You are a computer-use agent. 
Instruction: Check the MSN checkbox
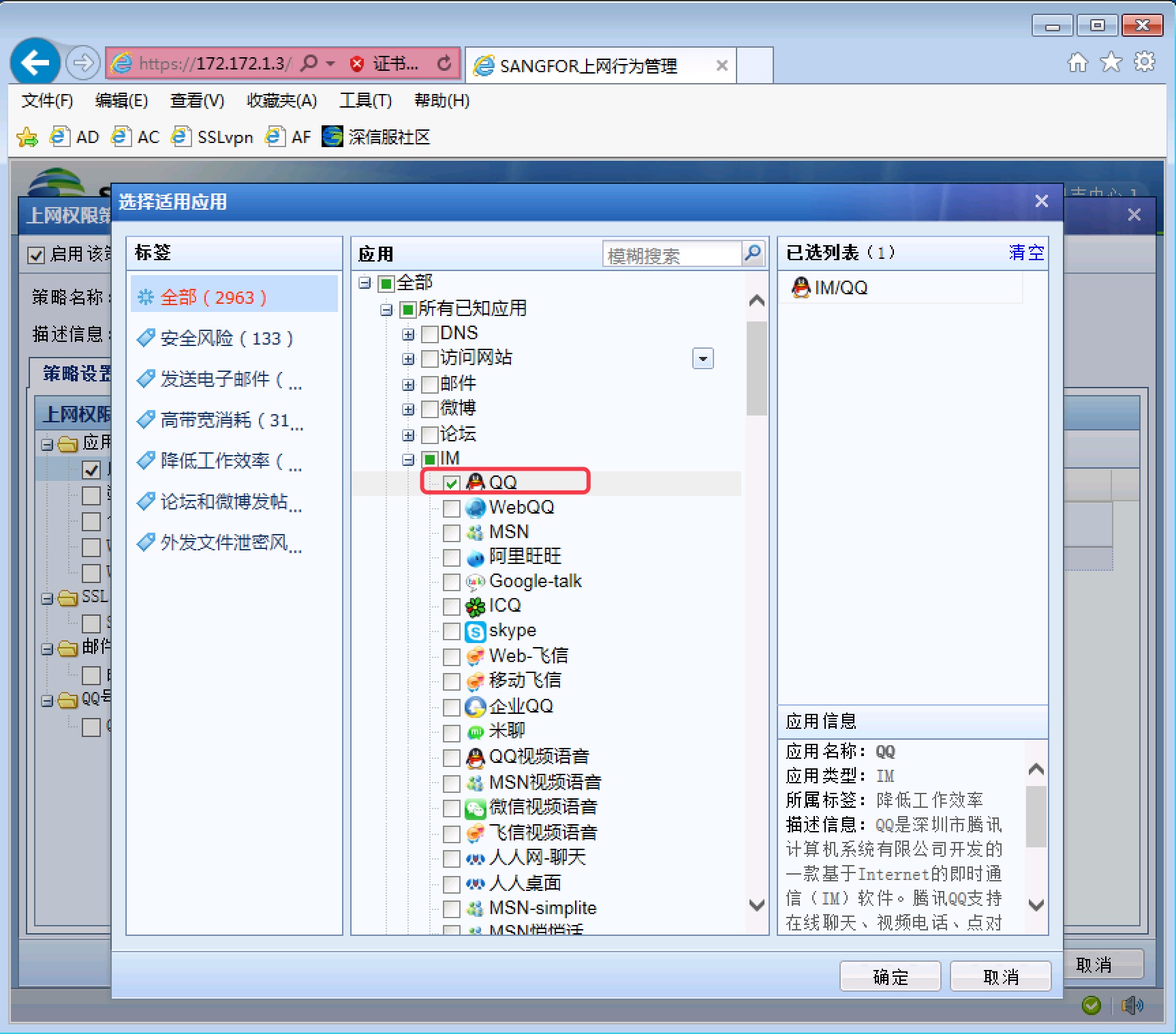click(452, 533)
